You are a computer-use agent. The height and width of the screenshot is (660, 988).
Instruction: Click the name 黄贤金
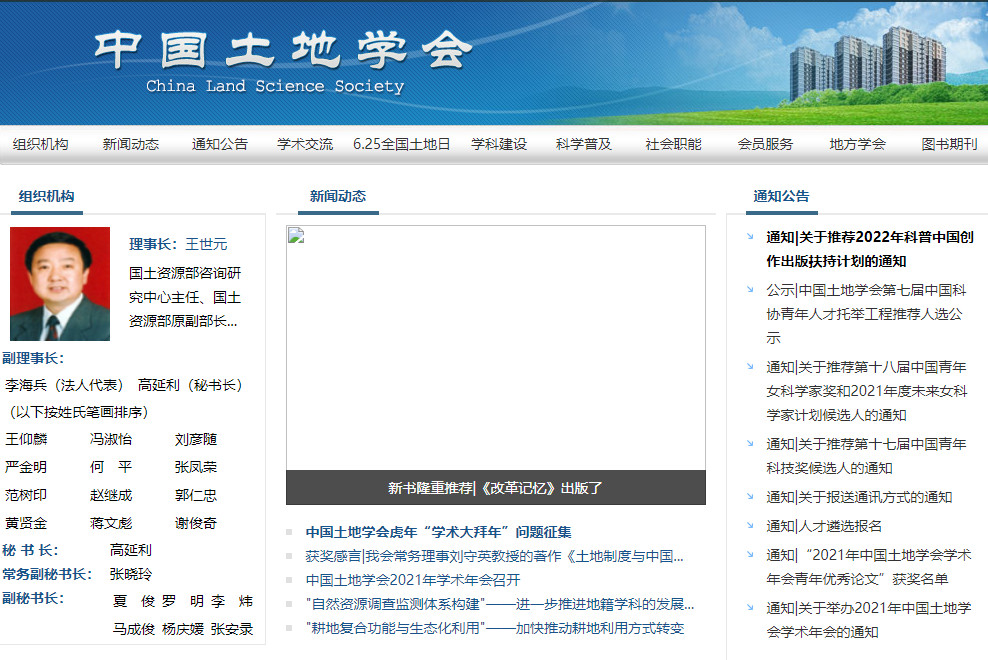point(26,523)
